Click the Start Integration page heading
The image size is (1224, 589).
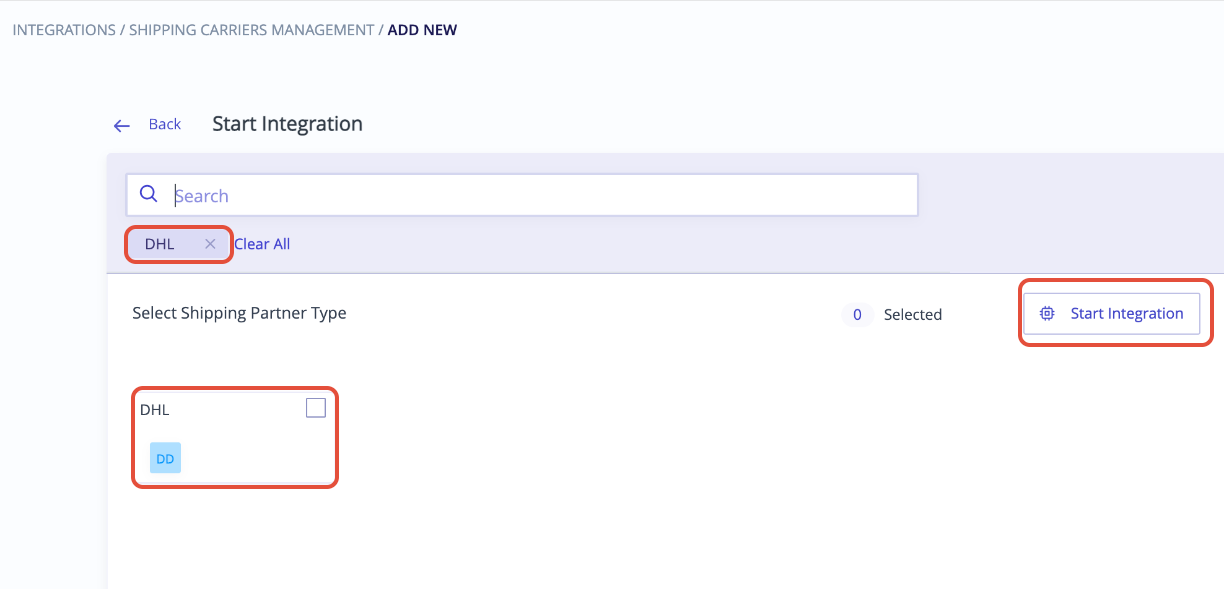pos(287,124)
